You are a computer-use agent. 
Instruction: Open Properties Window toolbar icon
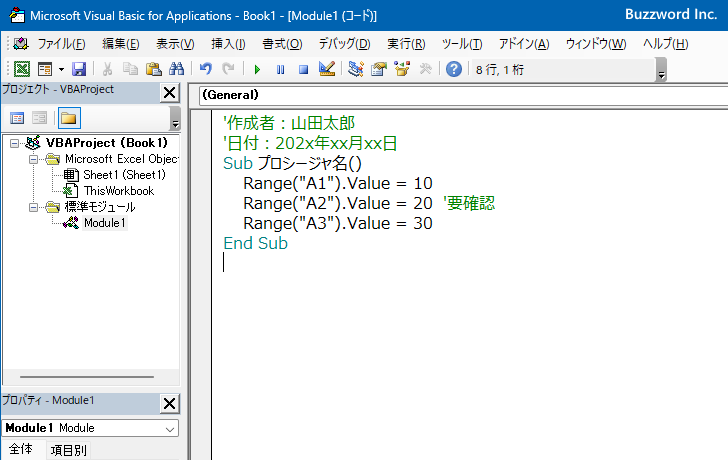[379, 69]
